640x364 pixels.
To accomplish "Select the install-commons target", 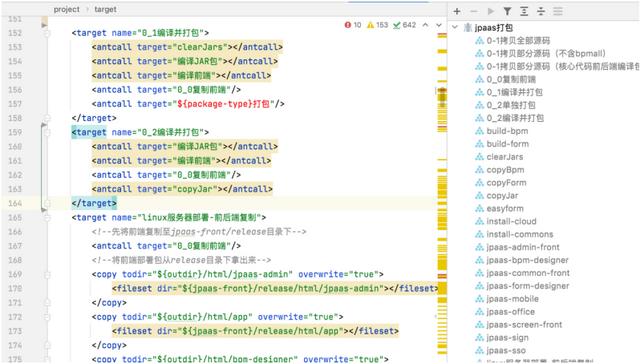I will tap(520, 234).
